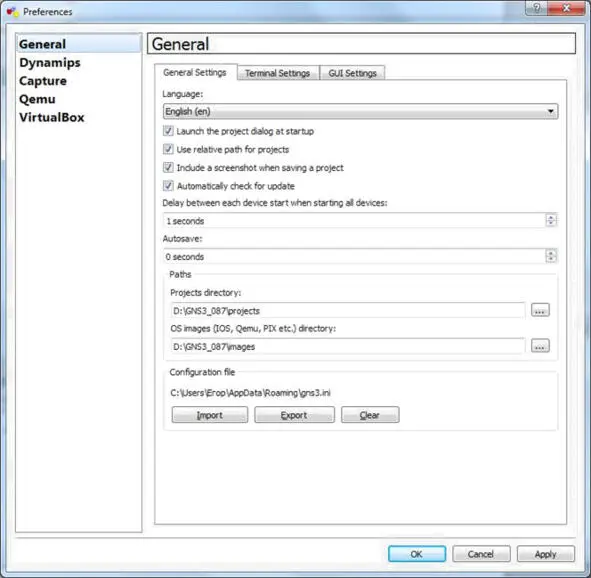Toggle Launch the project dialog at startup
Viewport: 591px width, 578px height.
[x=168, y=131]
